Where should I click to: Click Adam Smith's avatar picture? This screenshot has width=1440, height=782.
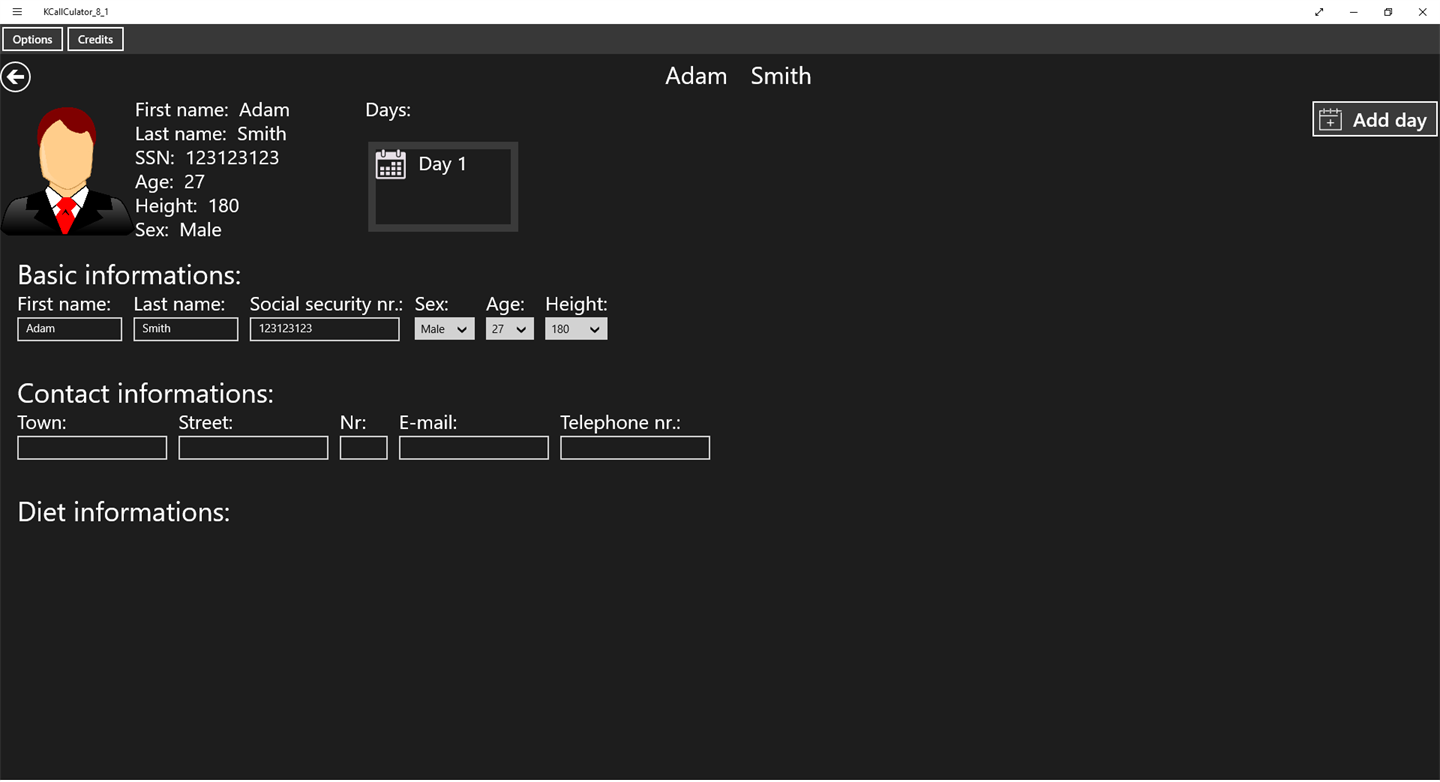[x=66, y=171]
